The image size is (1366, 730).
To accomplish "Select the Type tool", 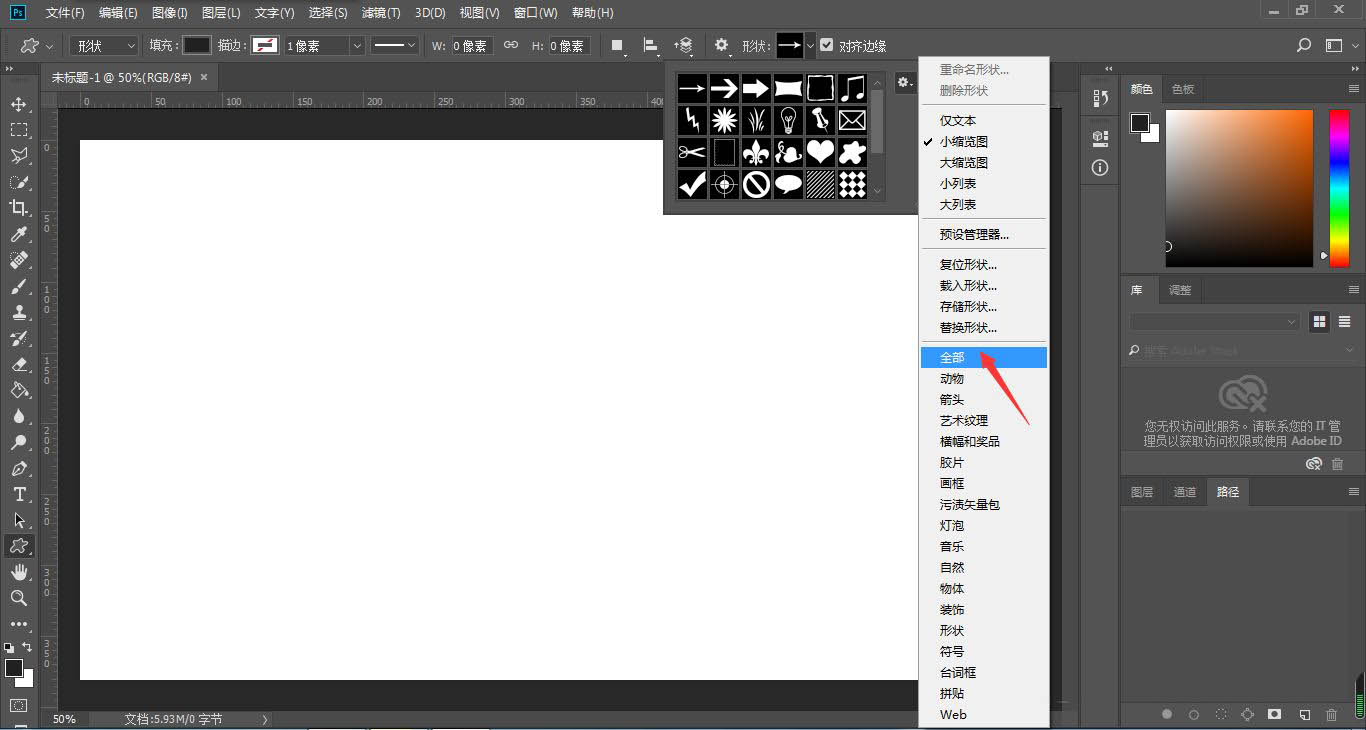I will (x=20, y=494).
